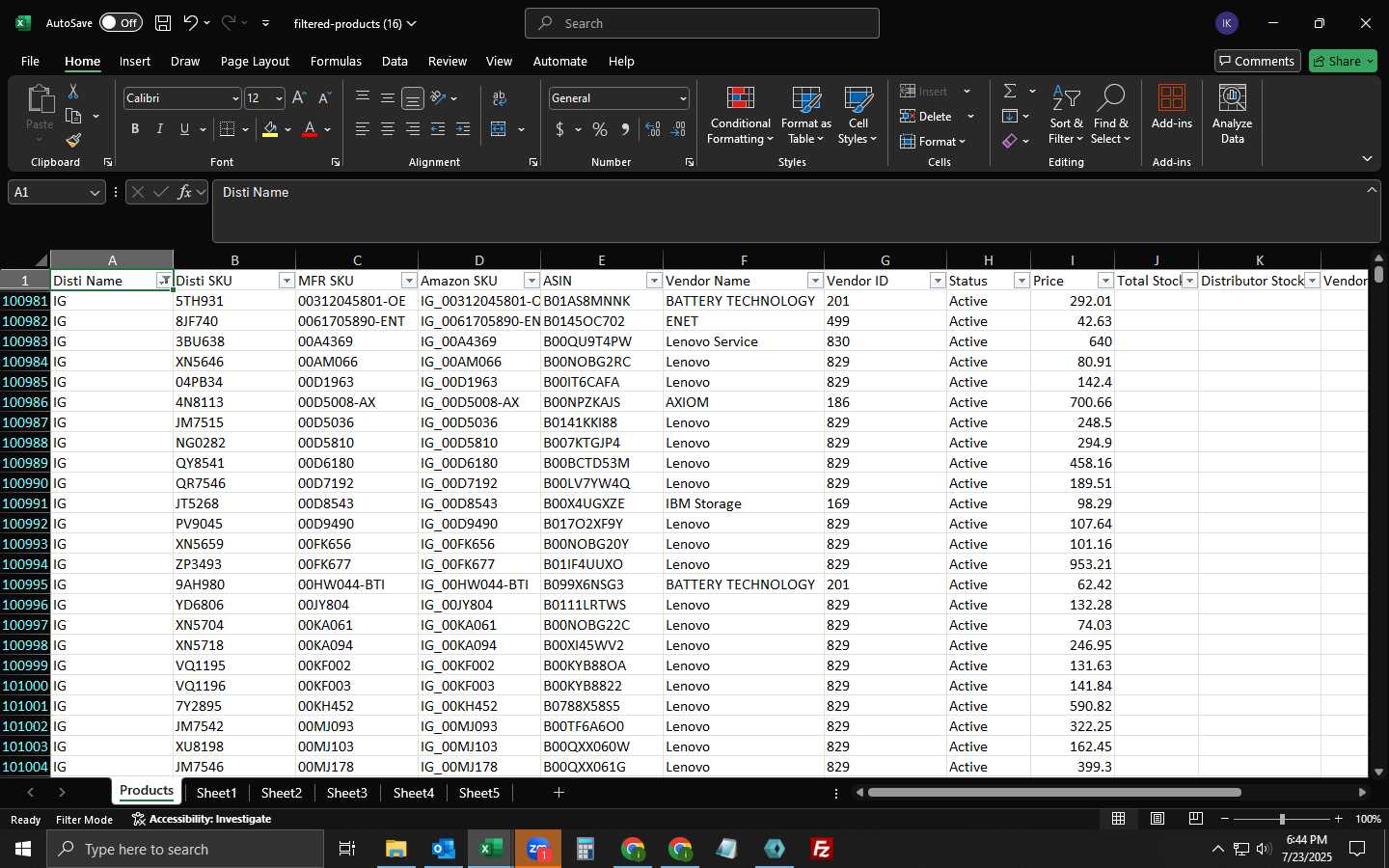Open Sort & Filter menu
This screenshot has width=1389, height=868.
[1066, 116]
